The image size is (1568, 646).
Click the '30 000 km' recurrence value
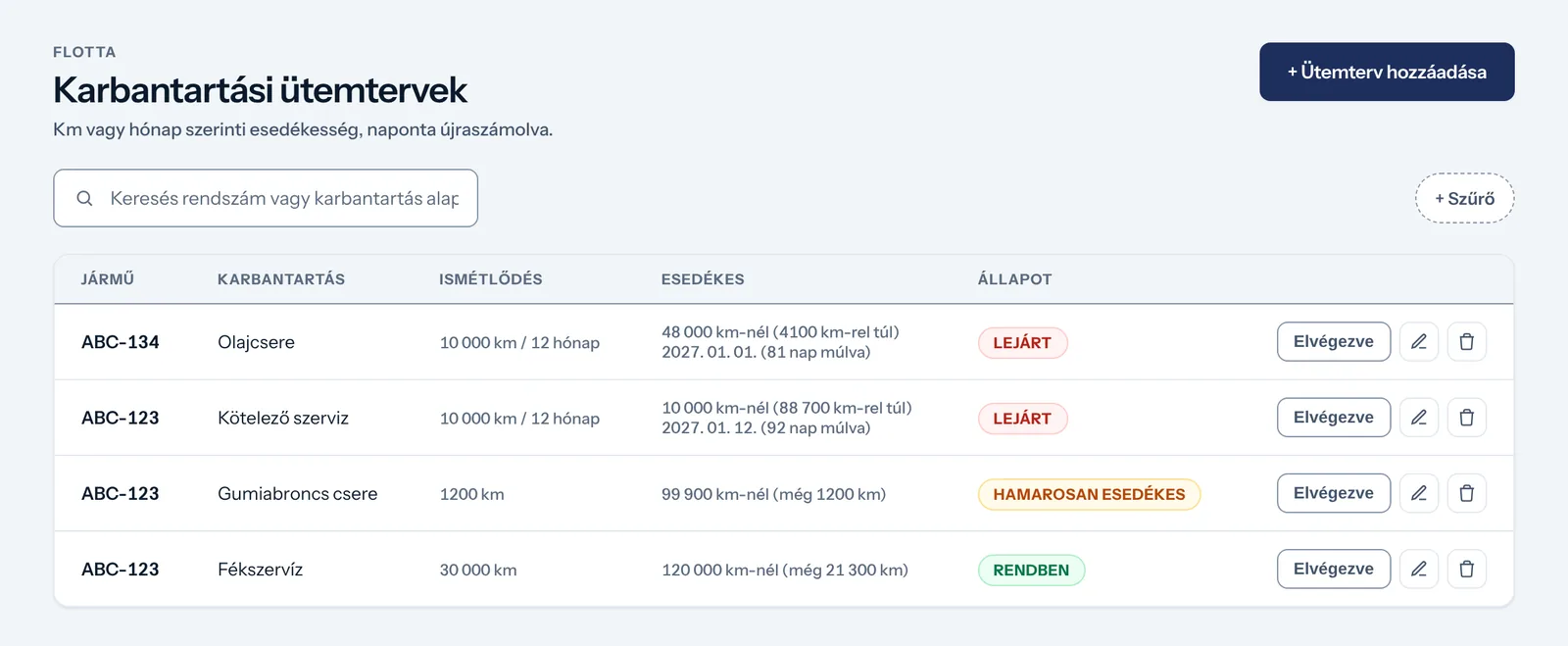478,570
